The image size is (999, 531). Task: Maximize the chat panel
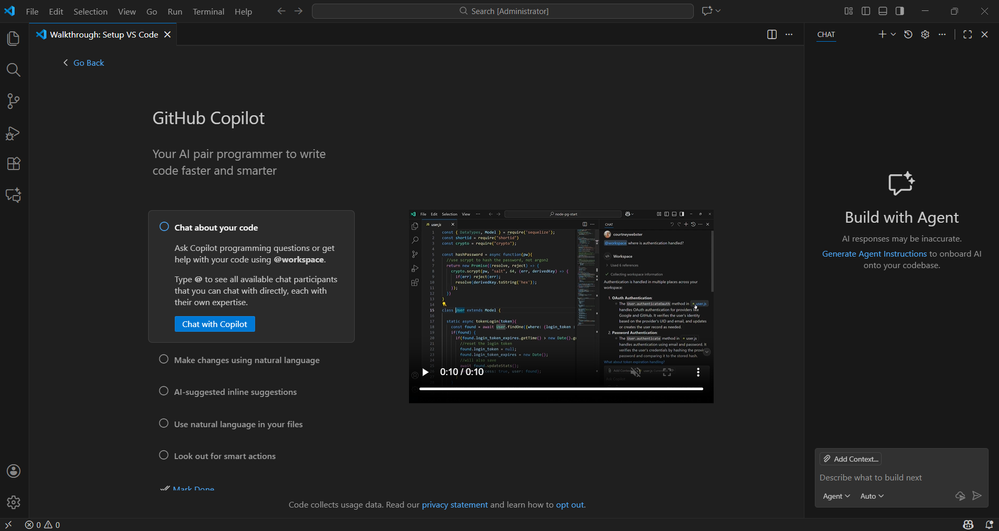(x=967, y=34)
